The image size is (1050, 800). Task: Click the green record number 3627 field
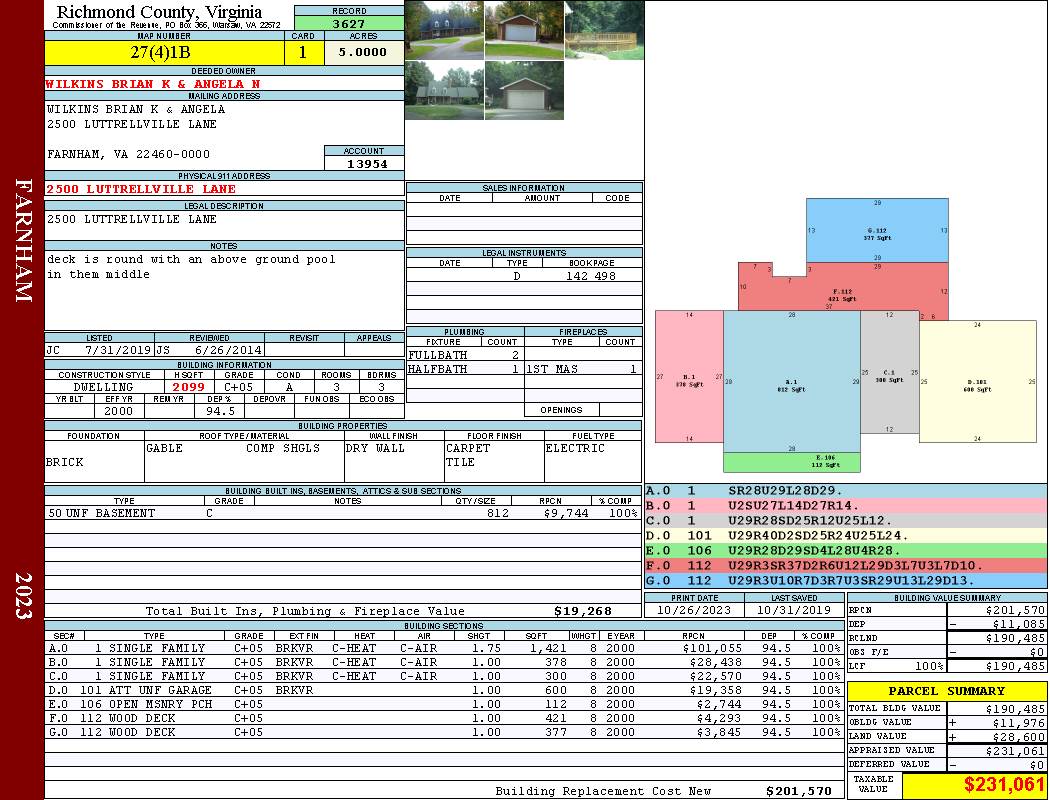tap(349, 23)
